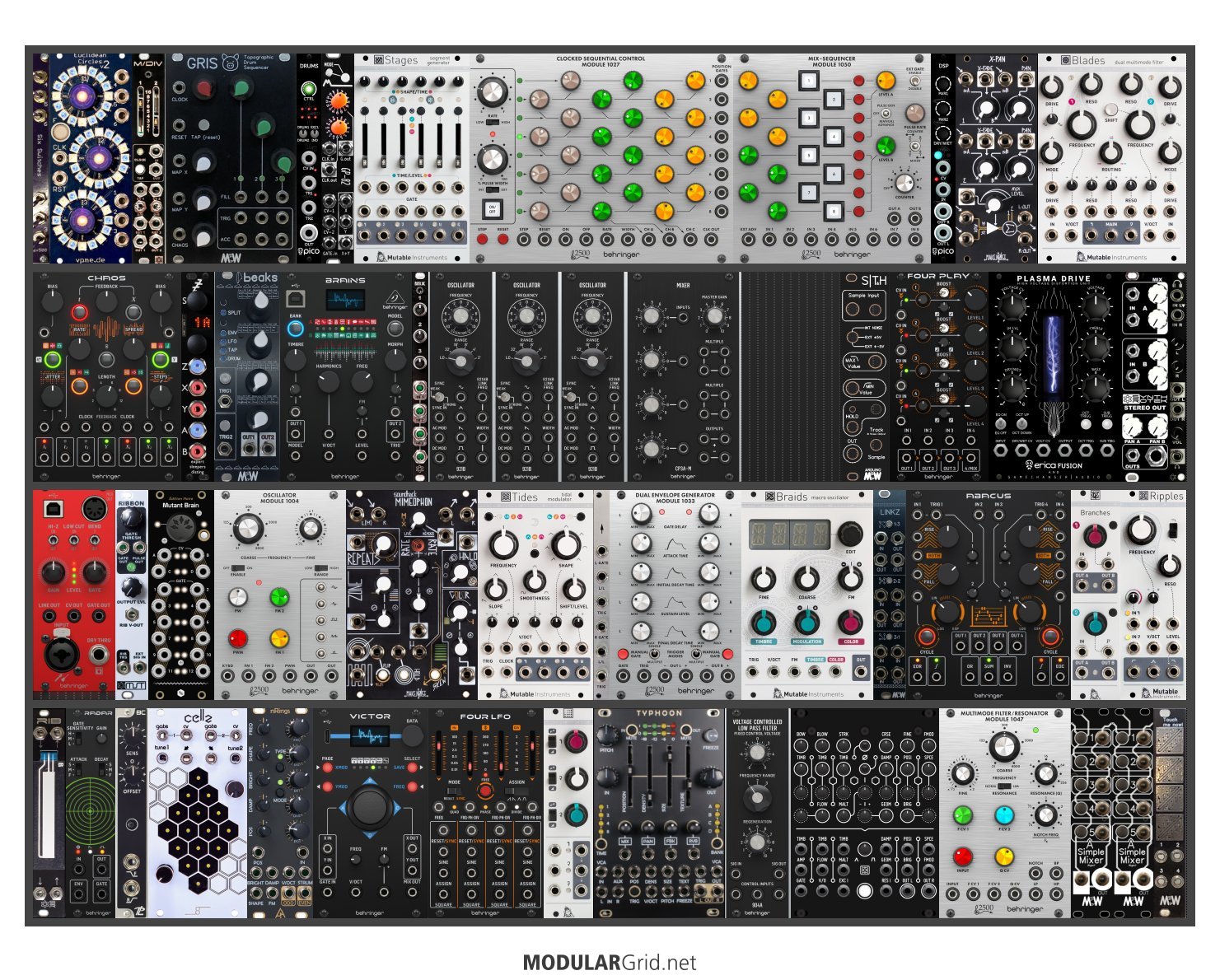Click red SAVE button on Victor

pos(412,768)
